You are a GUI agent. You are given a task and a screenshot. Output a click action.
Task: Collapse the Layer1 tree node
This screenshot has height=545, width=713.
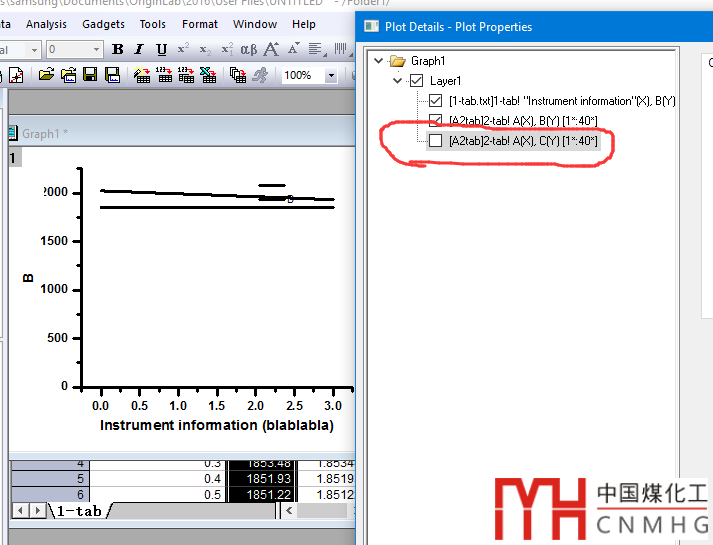tap(399, 81)
